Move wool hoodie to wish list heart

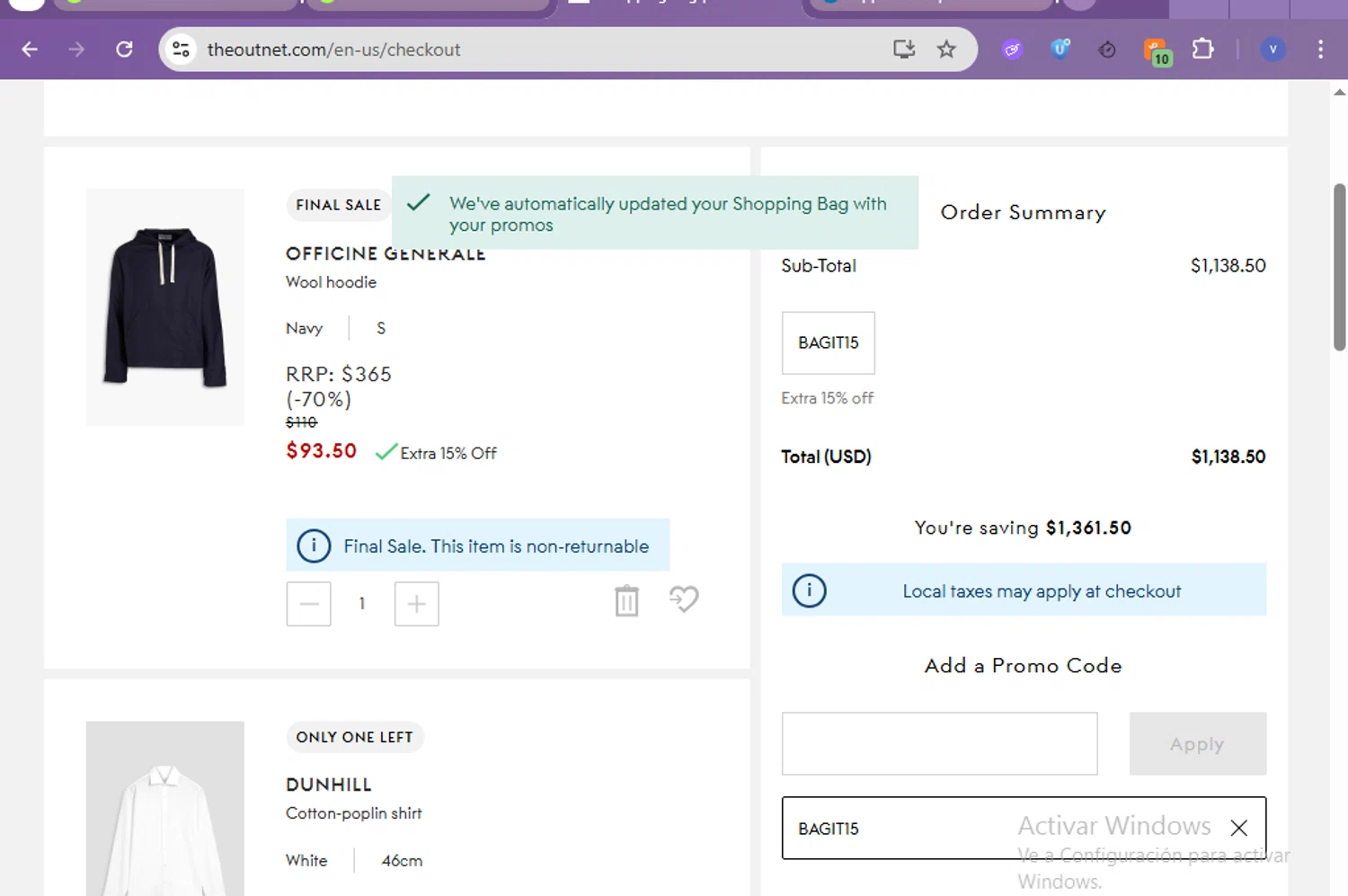pyautogui.click(x=684, y=599)
